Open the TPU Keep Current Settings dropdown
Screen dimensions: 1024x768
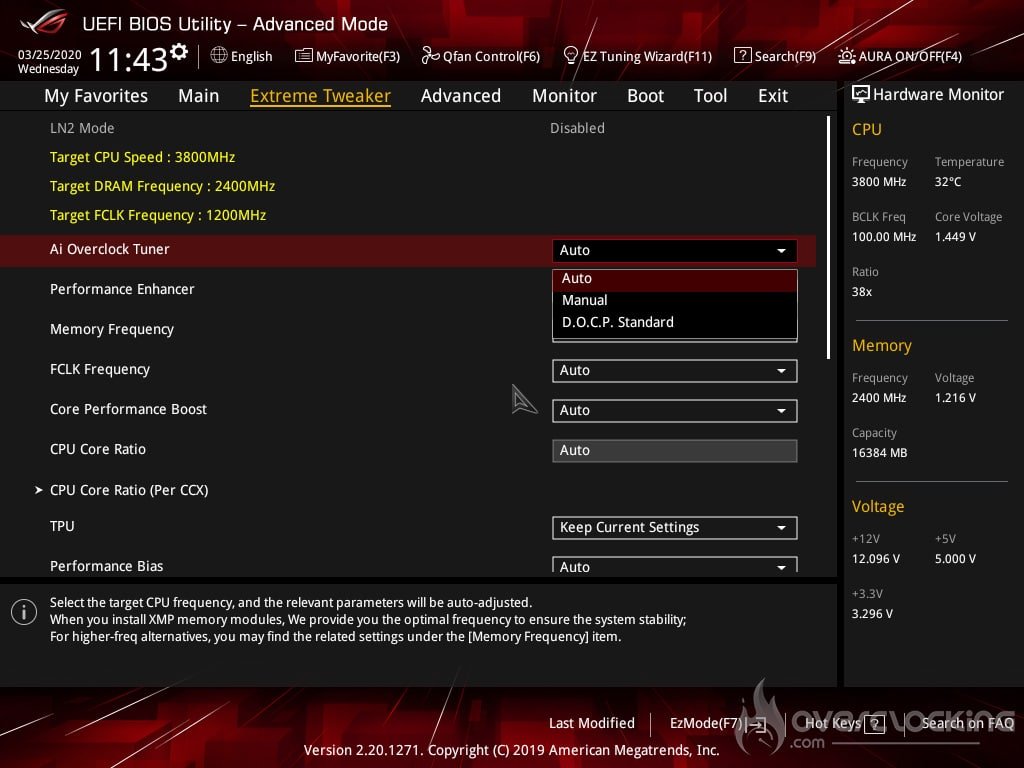(675, 527)
